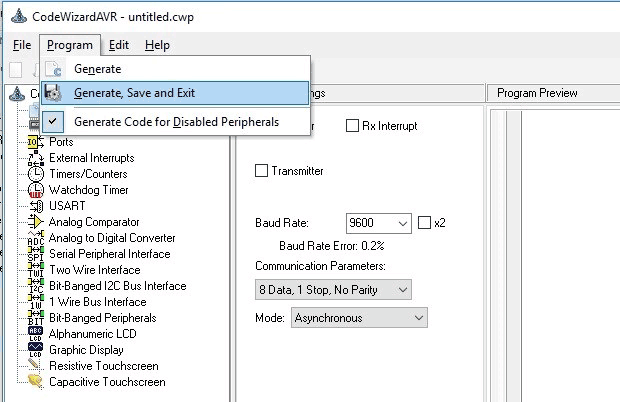Image resolution: width=620 pixels, height=402 pixels.
Task: Click the Two Wire Interface icon
Action: (36, 270)
